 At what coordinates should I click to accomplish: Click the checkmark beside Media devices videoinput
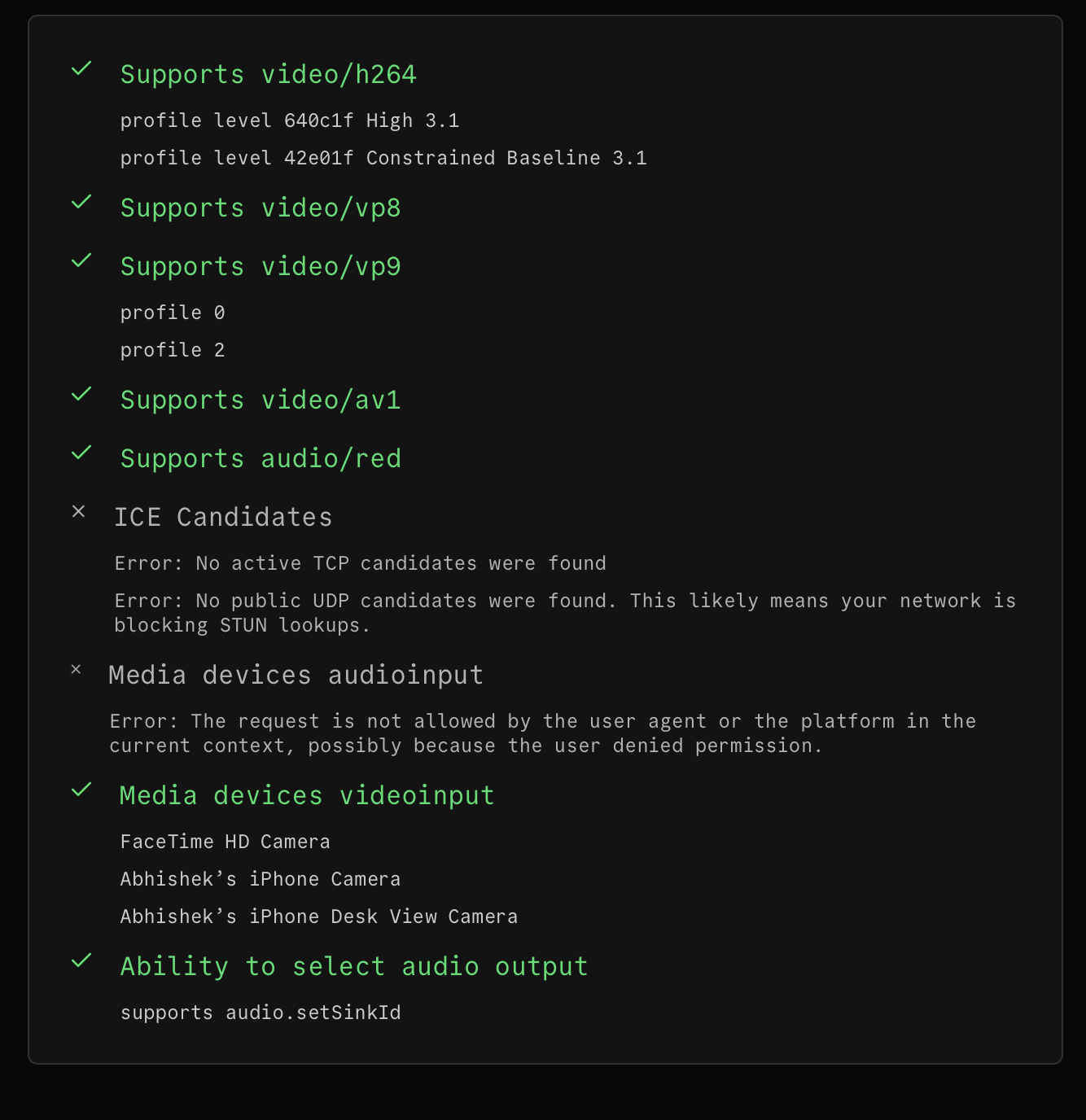pyautogui.click(x=81, y=790)
